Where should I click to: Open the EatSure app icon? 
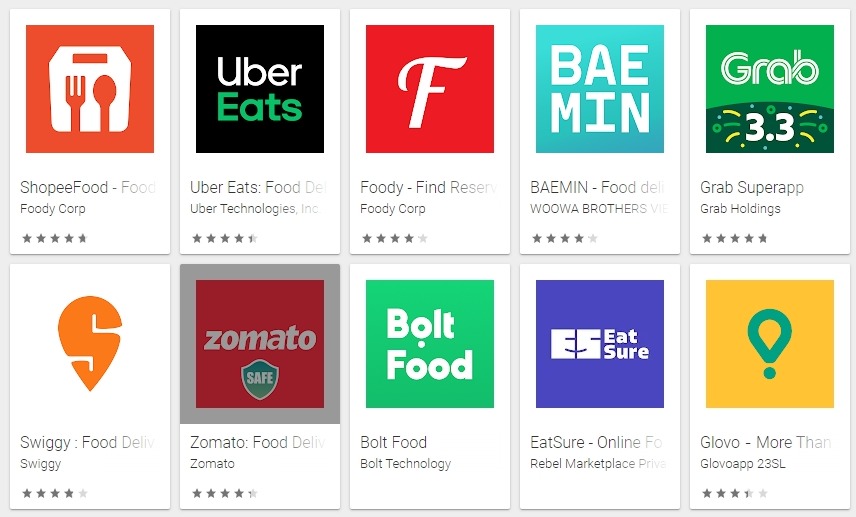coord(600,344)
